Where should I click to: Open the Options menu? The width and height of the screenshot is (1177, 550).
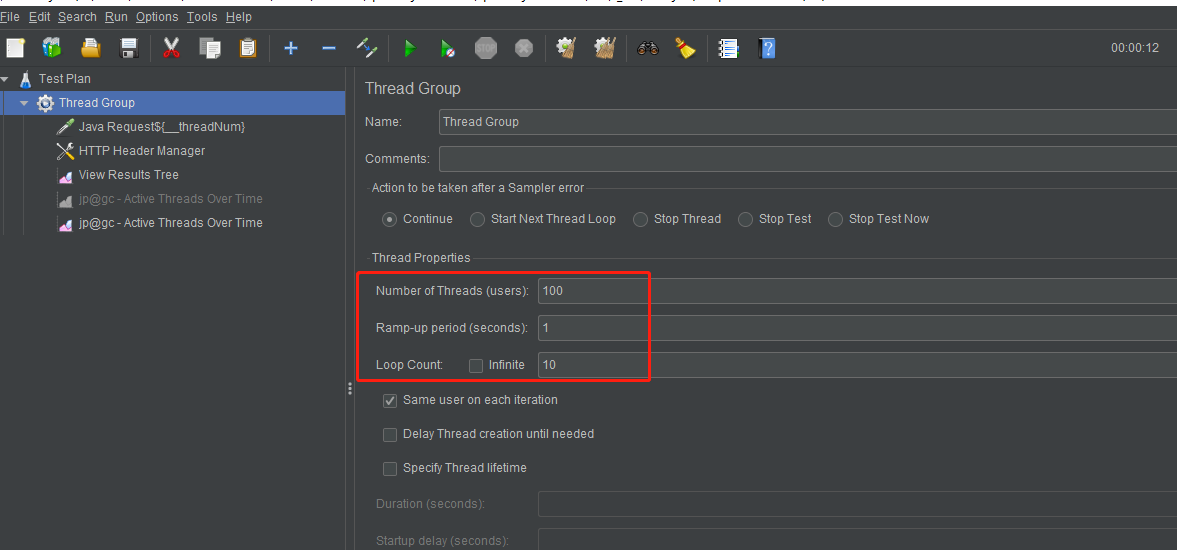pos(157,17)
